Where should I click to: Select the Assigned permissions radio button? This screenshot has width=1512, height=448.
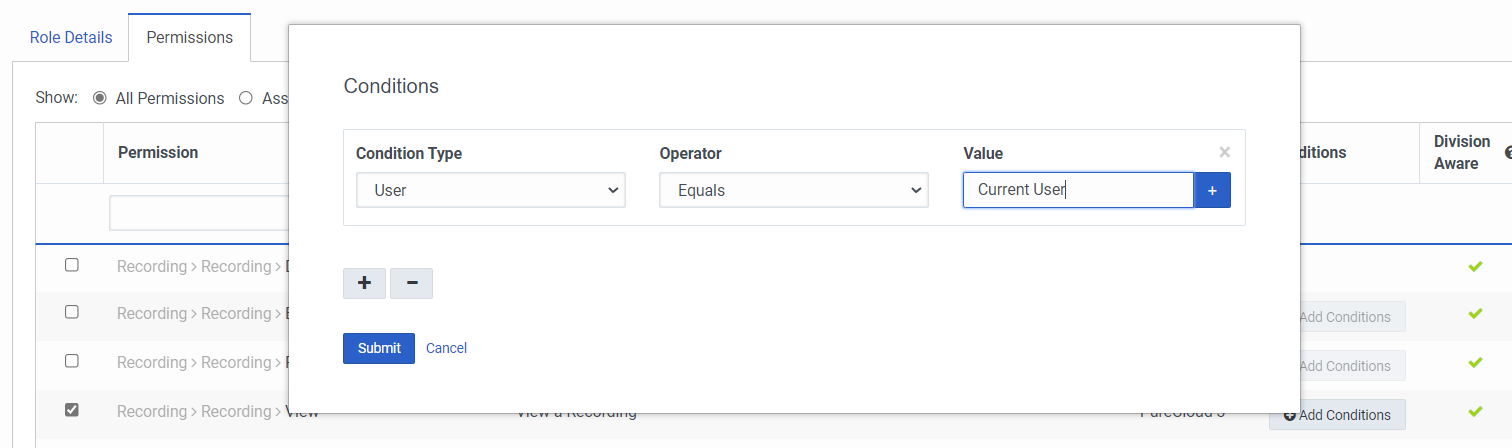tap(246, 98)
